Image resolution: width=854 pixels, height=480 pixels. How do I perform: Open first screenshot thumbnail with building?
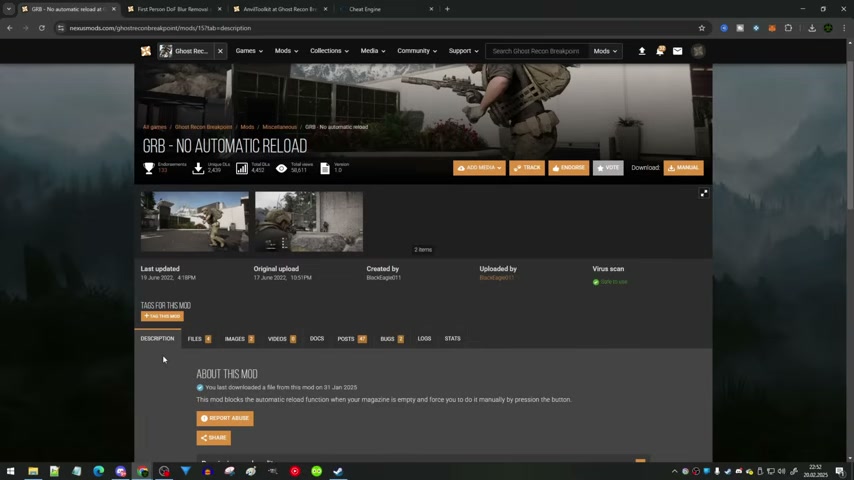pos(194,222)
